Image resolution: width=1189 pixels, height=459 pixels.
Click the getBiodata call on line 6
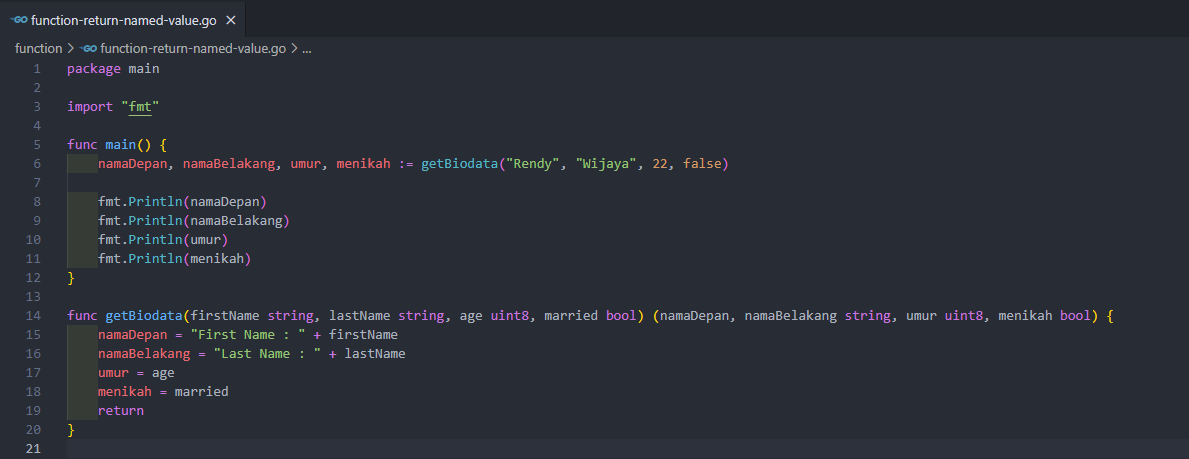point(460,164)
